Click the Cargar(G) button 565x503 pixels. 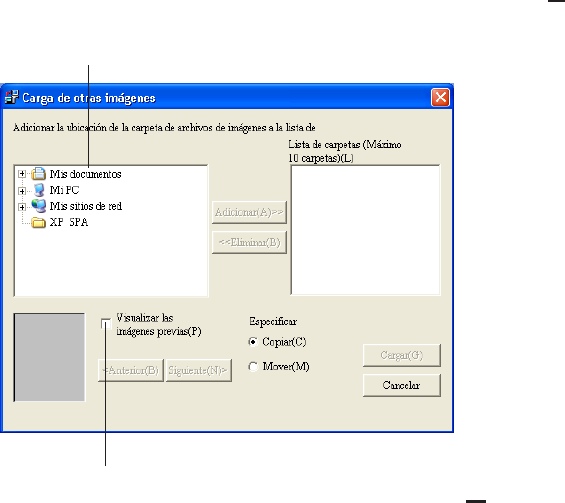[x=402, y=355]
